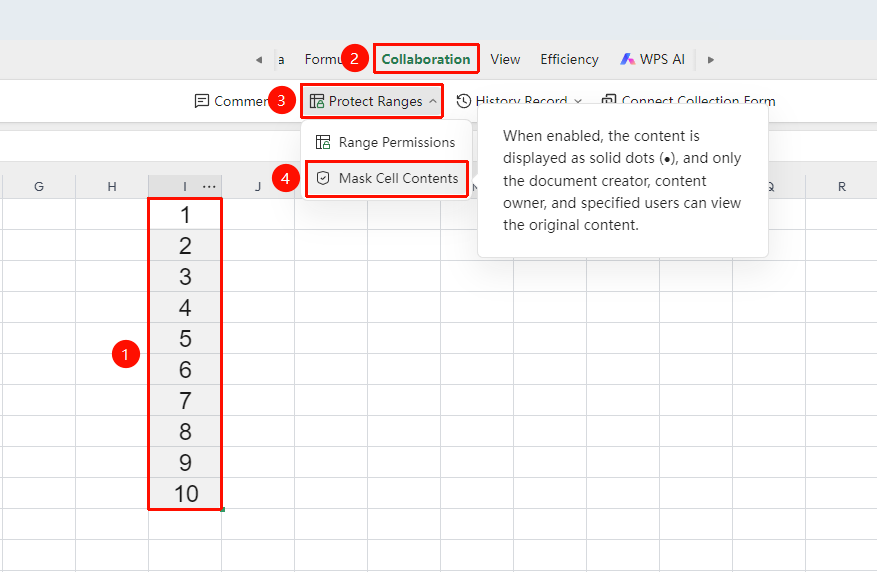Select column R header
877x572 pixels.
click(x=842, y=187)
